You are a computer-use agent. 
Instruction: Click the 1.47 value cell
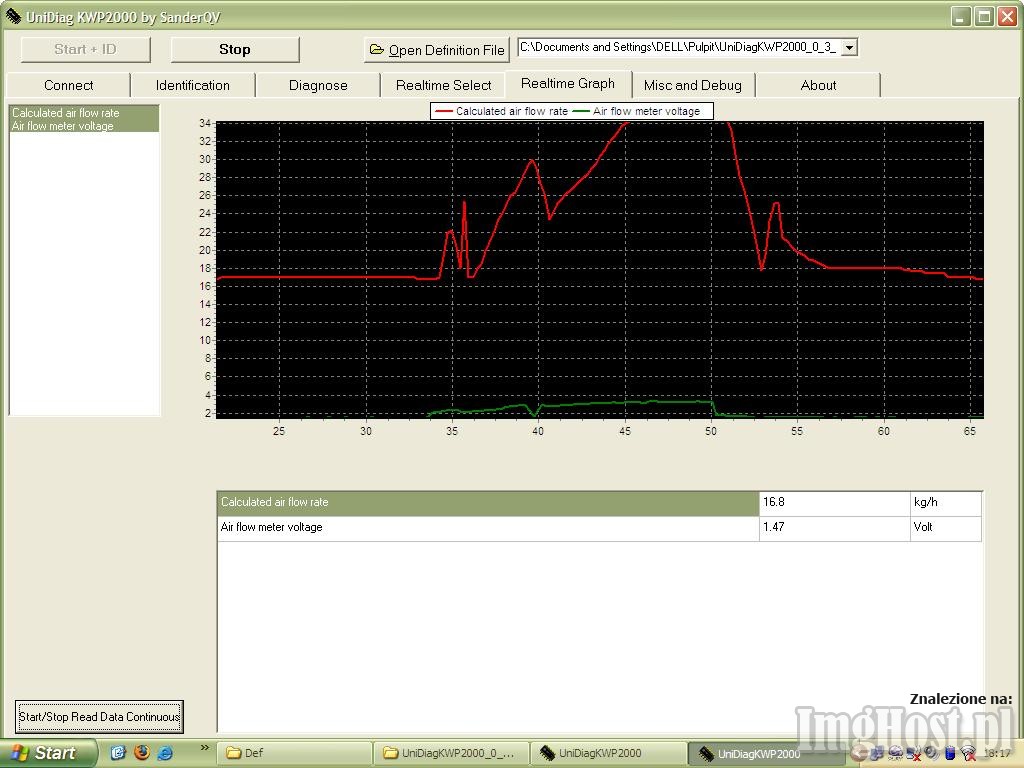[x=835, y=528]
